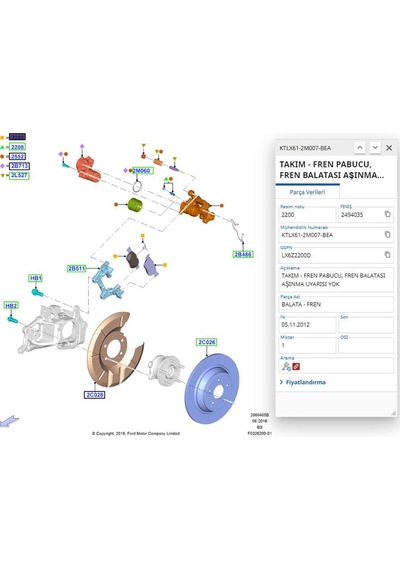Click the green piston cylinder part

(135, 205)
